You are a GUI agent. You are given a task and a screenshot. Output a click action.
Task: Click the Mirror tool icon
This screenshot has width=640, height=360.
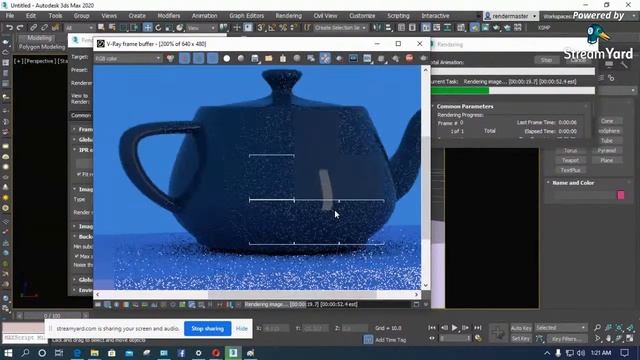click(x=377, y=28)
